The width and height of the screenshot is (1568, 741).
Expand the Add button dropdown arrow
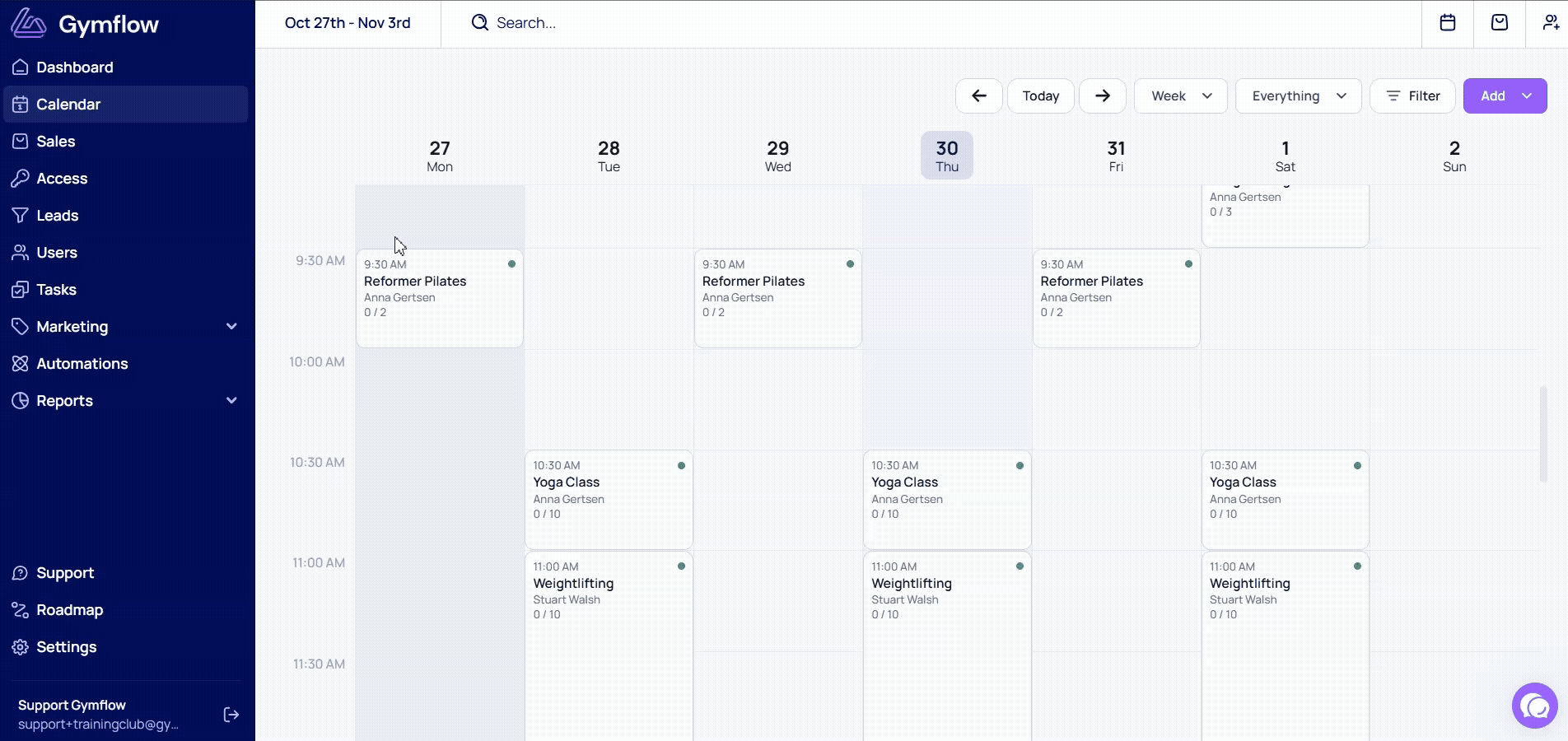(1527, 96)
